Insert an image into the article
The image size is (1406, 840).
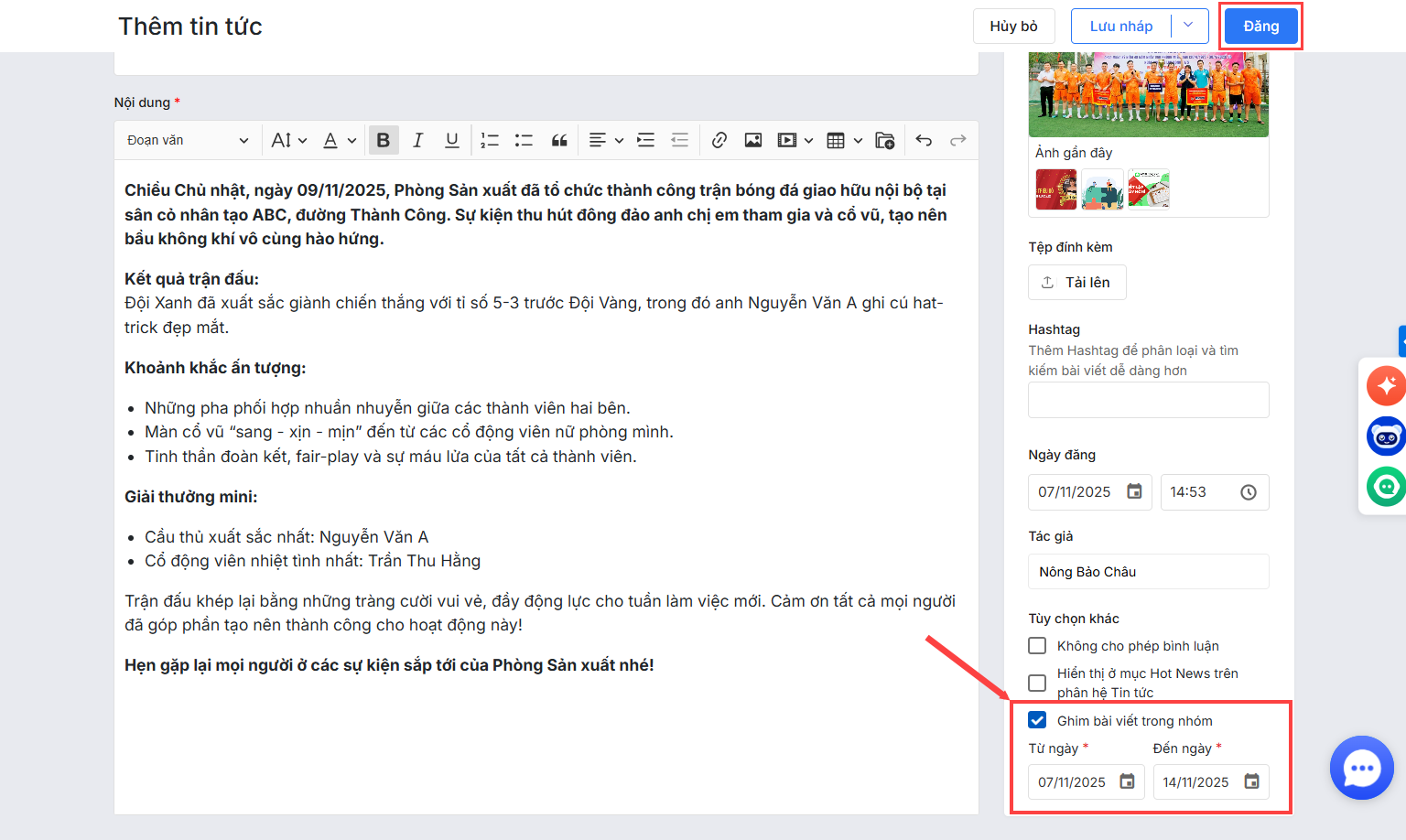(x=753, y=140)
